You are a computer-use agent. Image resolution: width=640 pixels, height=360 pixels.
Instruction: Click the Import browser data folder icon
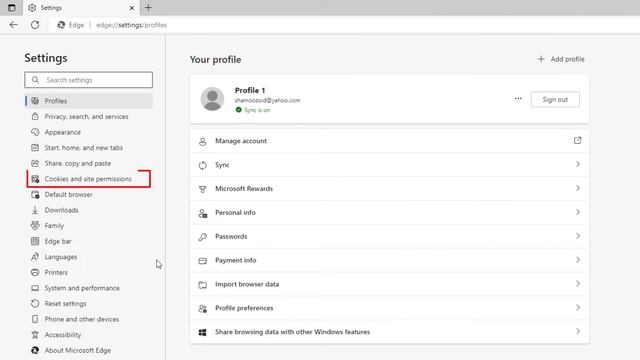203,284
